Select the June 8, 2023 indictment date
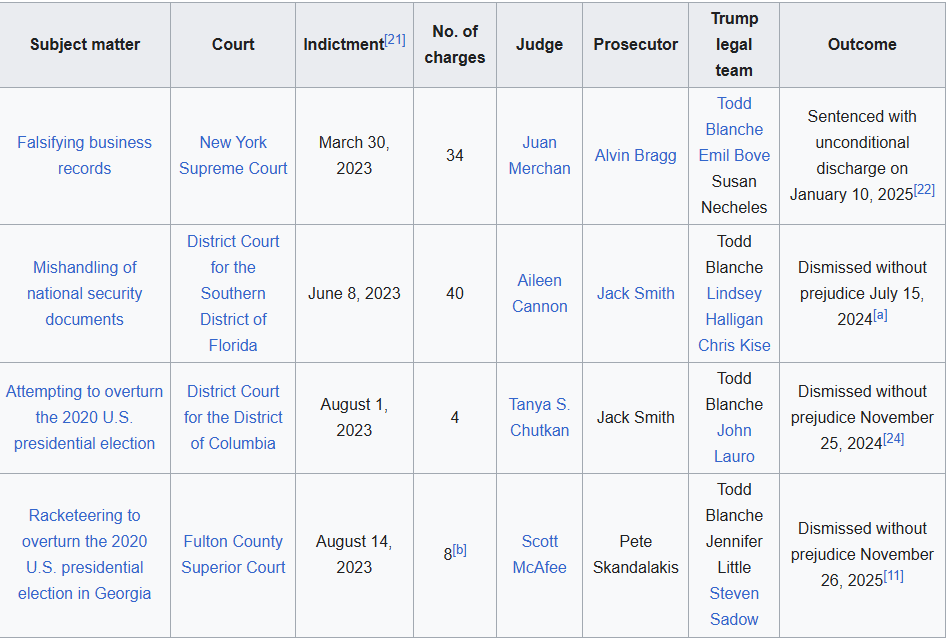 [x=354, y=293]
